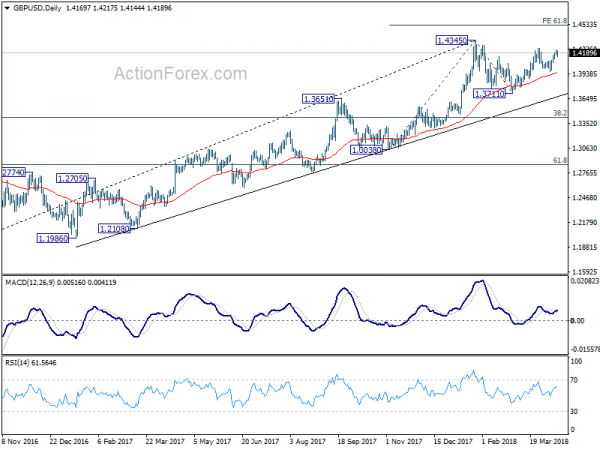Click the 1.24680 price axis value
This screenshot has width=600, height=450.
coord(585,197)
